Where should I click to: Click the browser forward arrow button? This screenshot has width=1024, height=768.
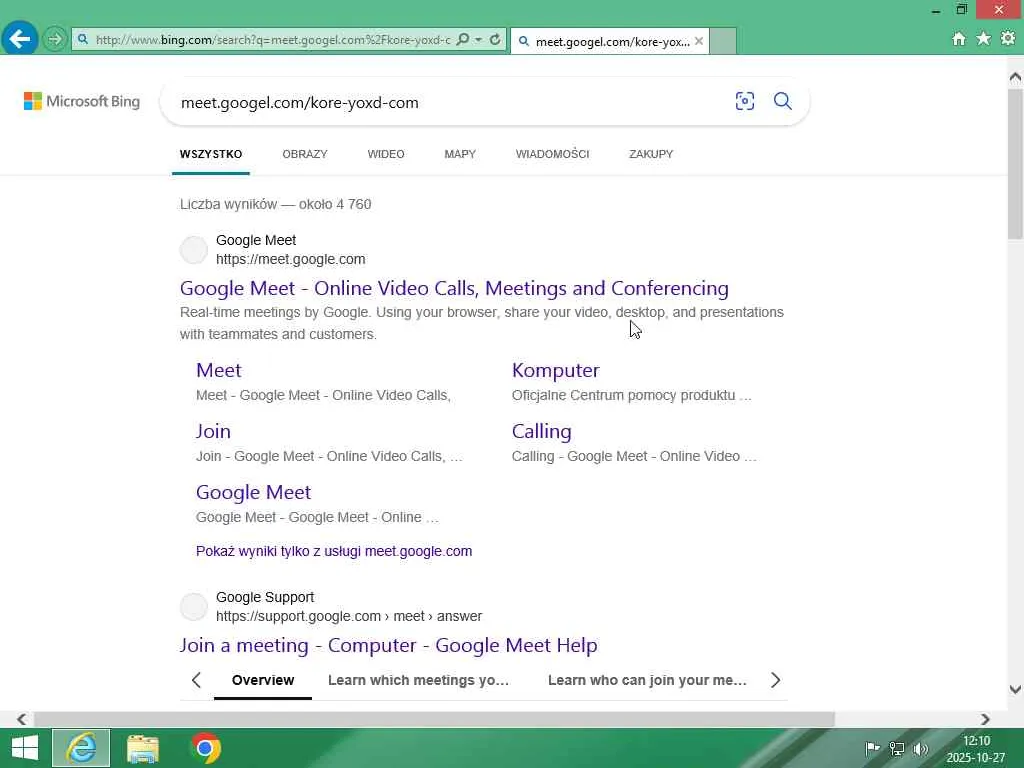55,39
